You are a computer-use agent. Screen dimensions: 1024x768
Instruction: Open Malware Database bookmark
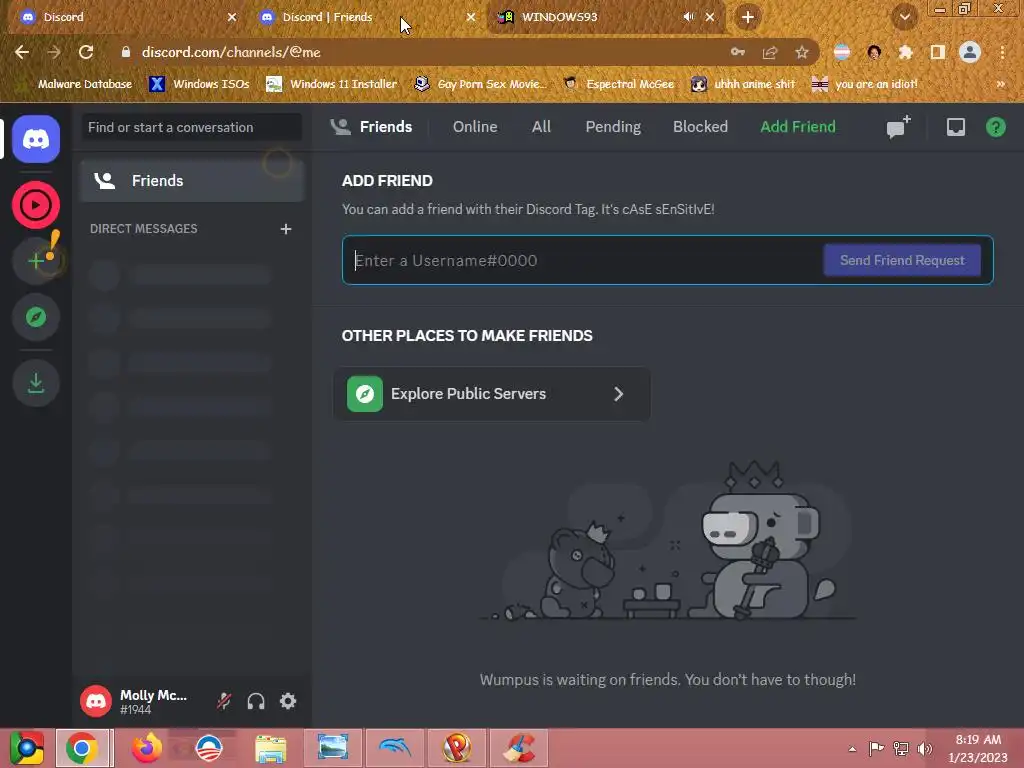(x=77, y=84)
